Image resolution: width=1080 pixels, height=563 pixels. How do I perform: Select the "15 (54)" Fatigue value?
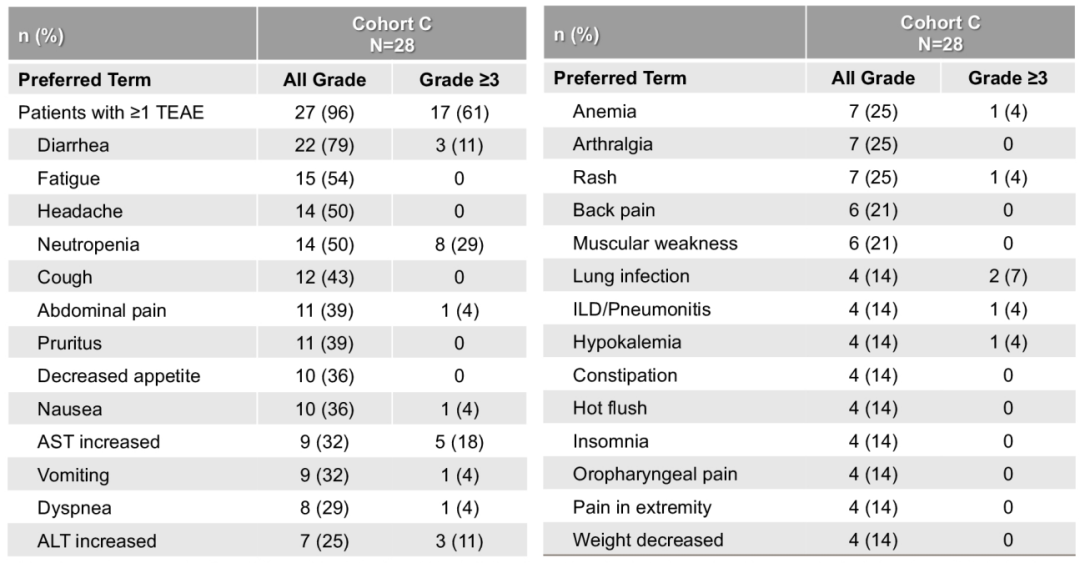[324, 178]
